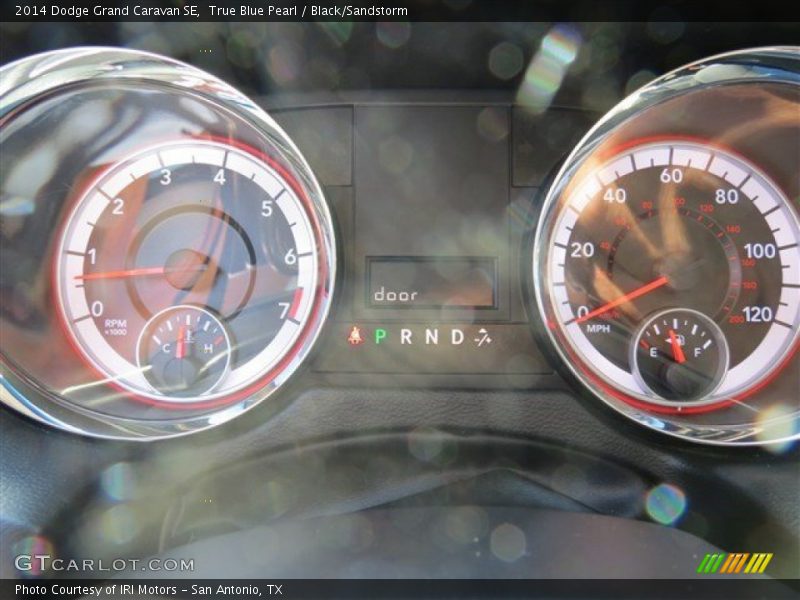Click the red temperature gauge needle
Image resolution: width=800 pixels, height=600 pixels.
point(180,341)
